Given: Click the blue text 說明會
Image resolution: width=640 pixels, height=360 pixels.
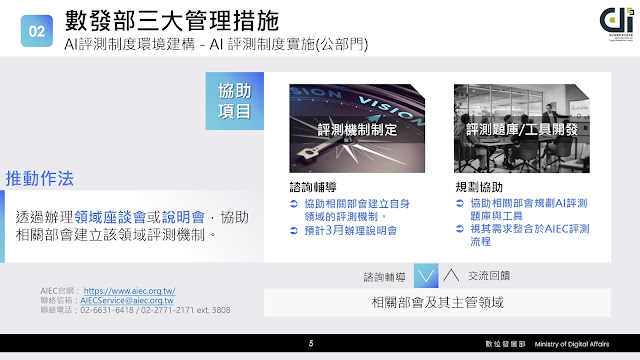Looking at the screenshot, I should point(183,217).
